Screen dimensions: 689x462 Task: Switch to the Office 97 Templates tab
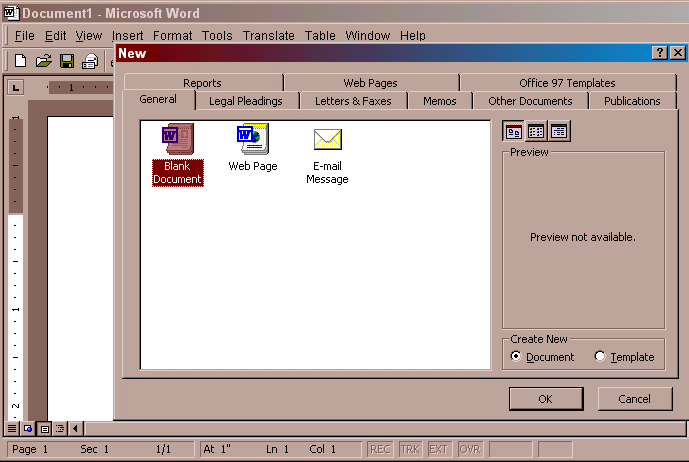(567, 83)
